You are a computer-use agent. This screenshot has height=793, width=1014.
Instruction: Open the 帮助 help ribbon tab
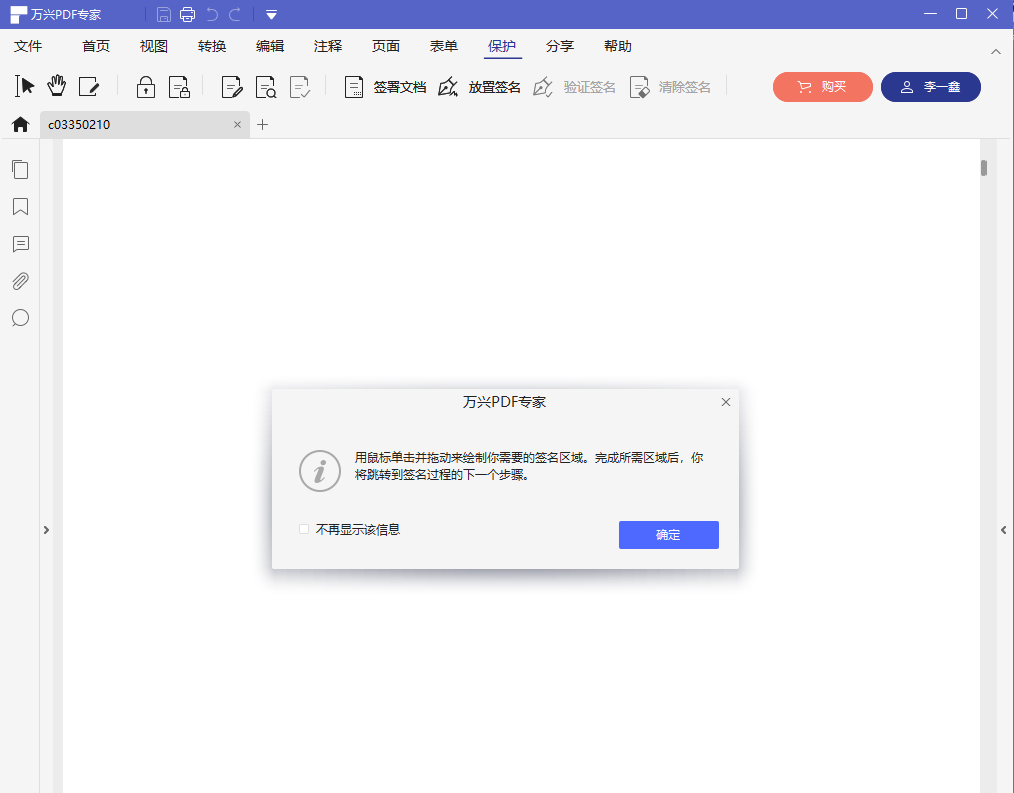pos(618,46)
